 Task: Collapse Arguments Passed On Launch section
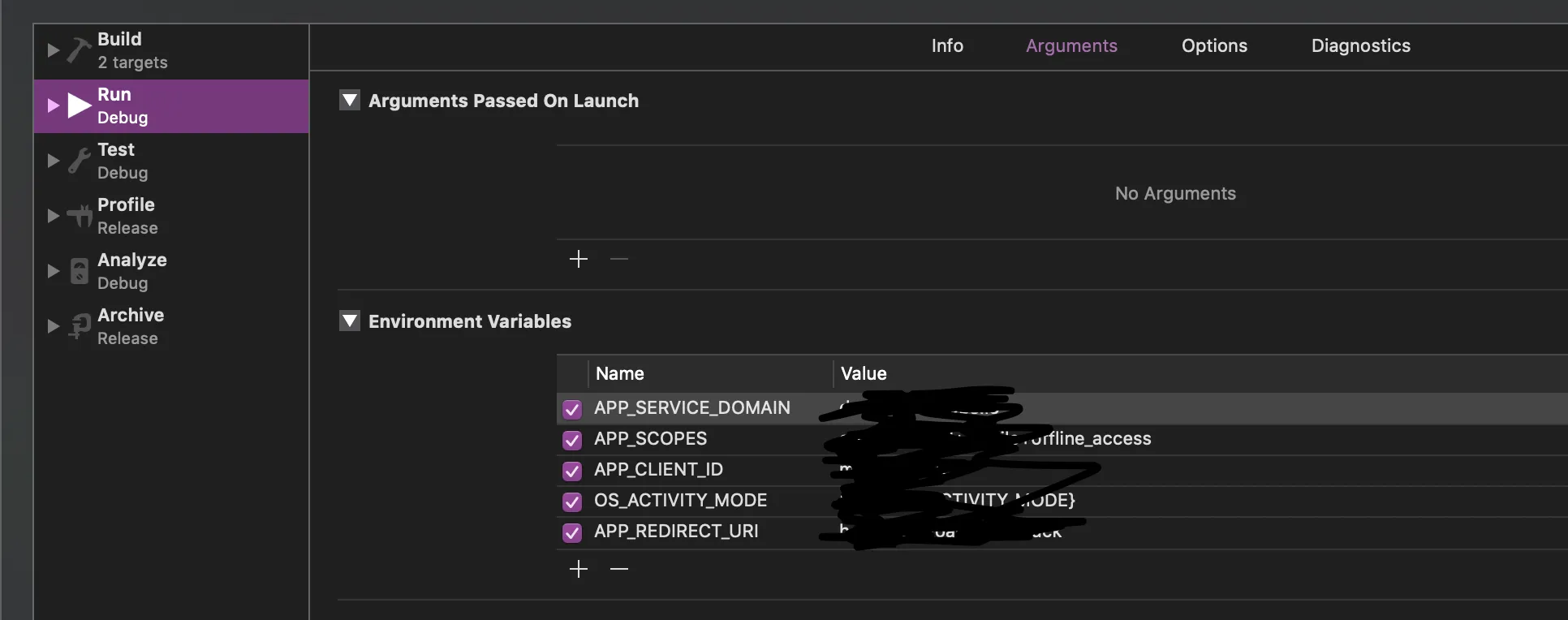(x=350, y=101)
